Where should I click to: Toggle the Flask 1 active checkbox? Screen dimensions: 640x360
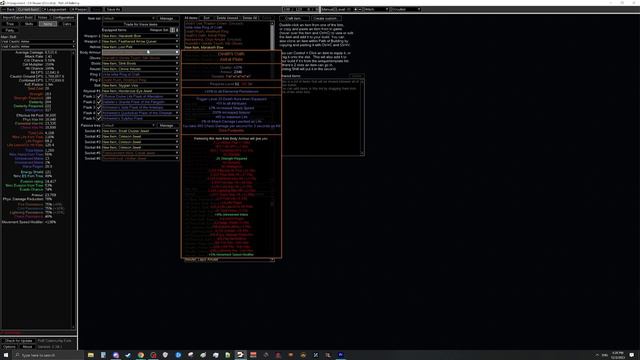[99, 96]
